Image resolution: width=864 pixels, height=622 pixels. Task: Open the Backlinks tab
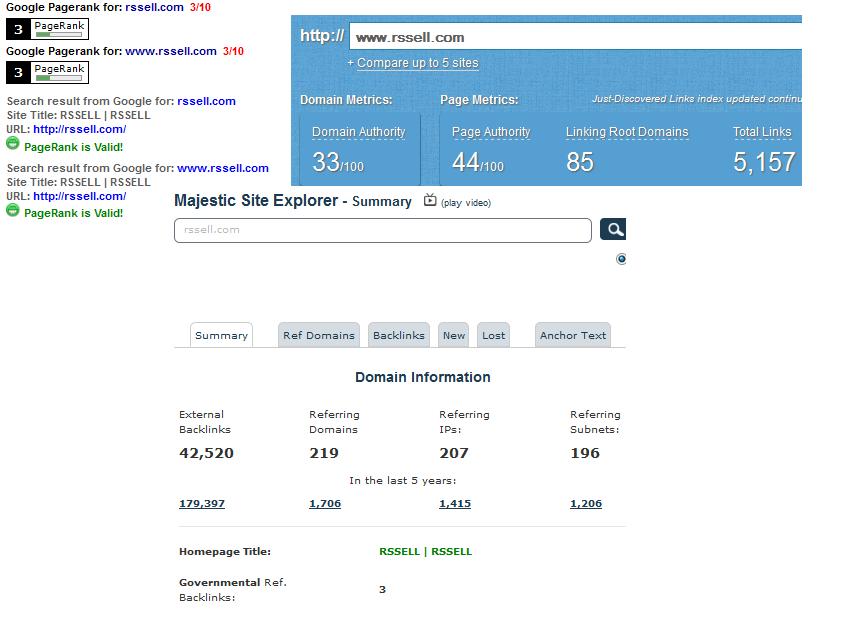pyautogui.click(x=399, y=335)
